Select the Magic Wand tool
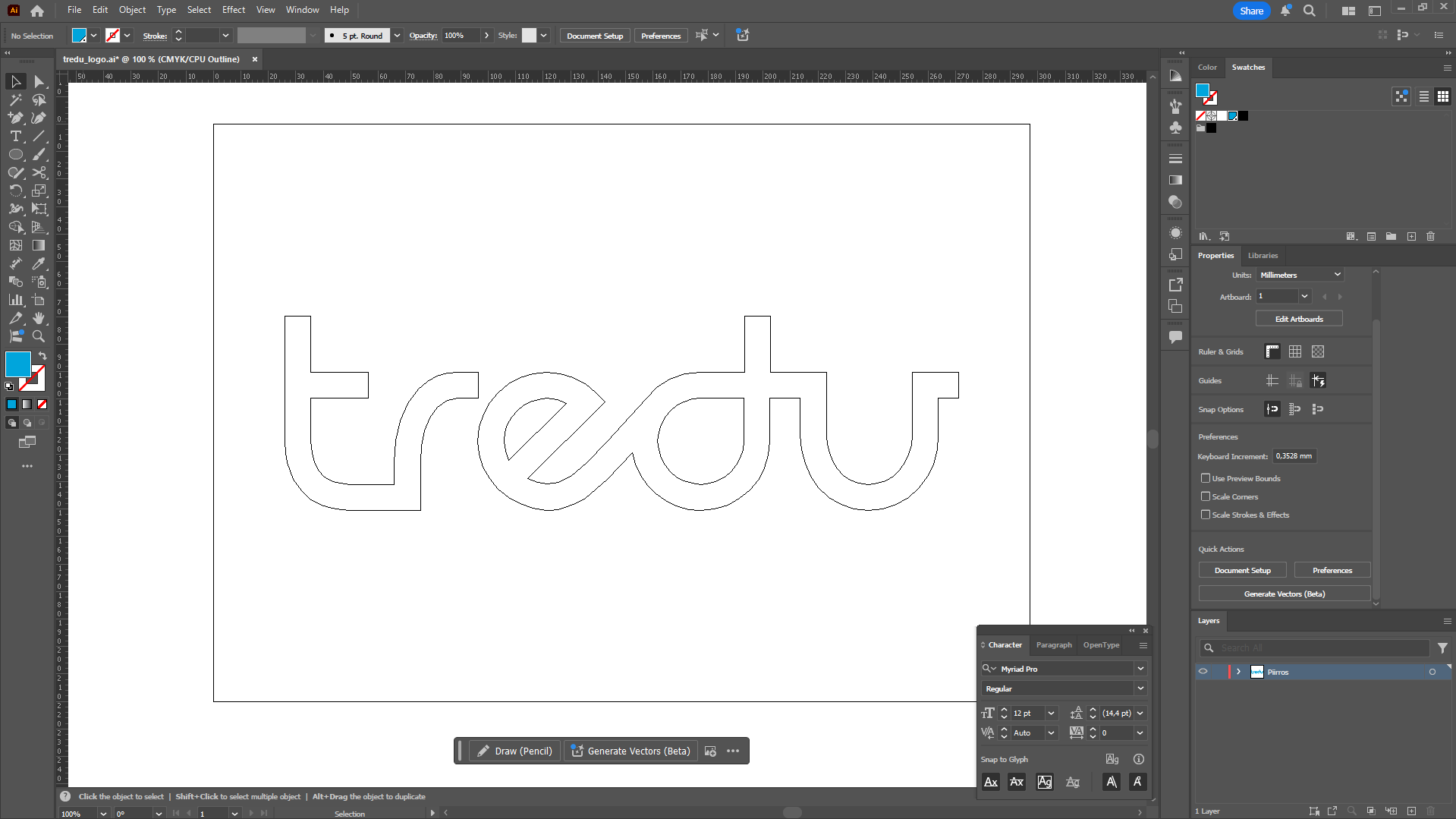1456x819 pixels. point(16,99)
